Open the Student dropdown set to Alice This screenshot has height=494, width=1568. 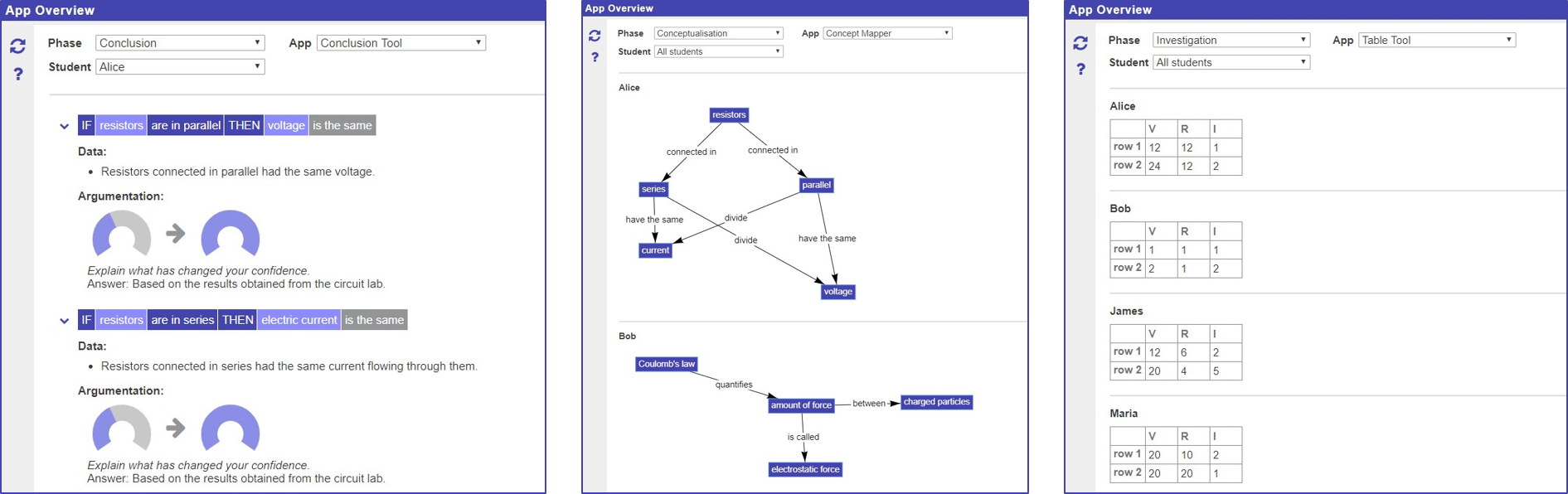(x=180, y=67)
